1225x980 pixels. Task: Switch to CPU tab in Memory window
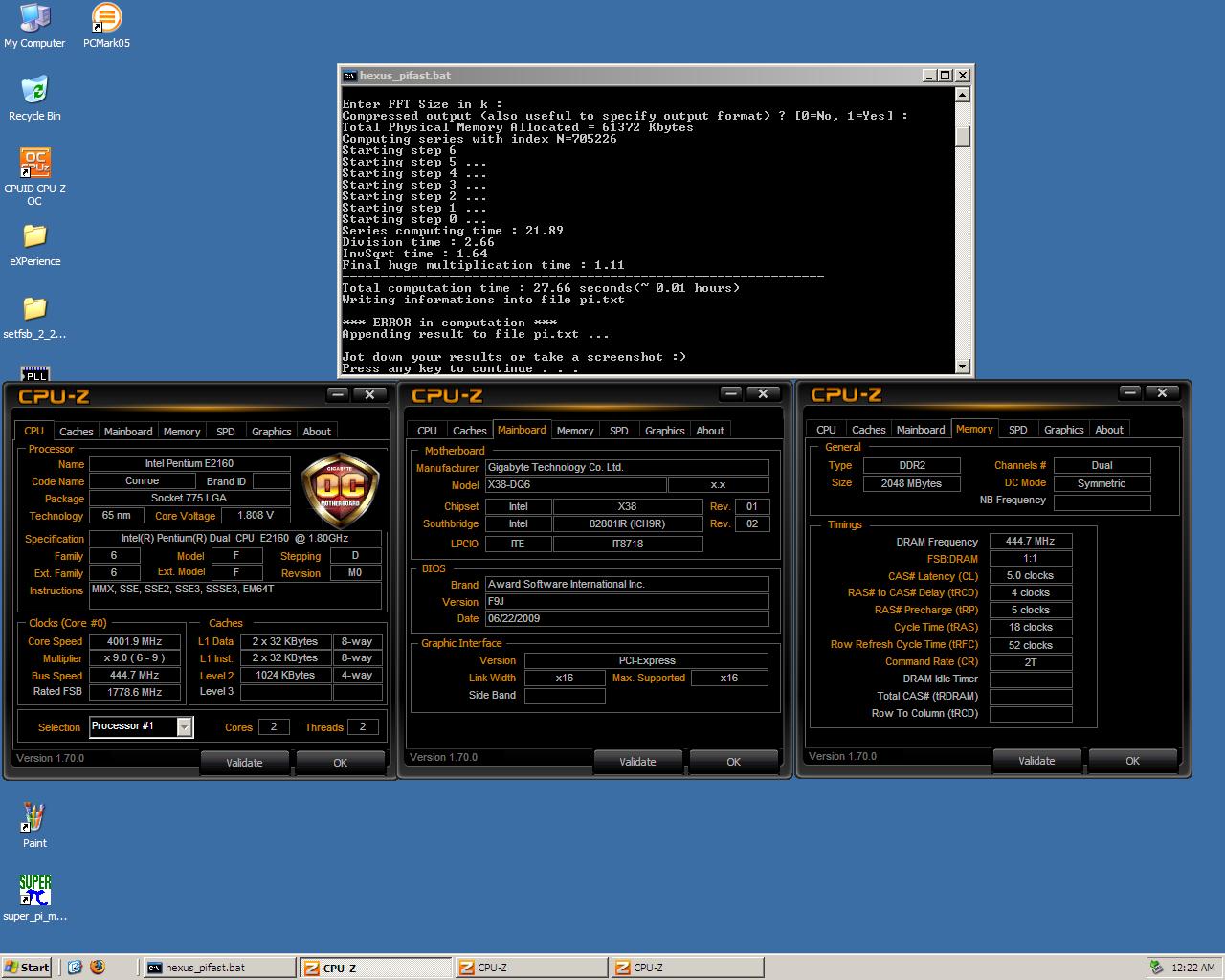pyautogui.click(x=827, y=430)
